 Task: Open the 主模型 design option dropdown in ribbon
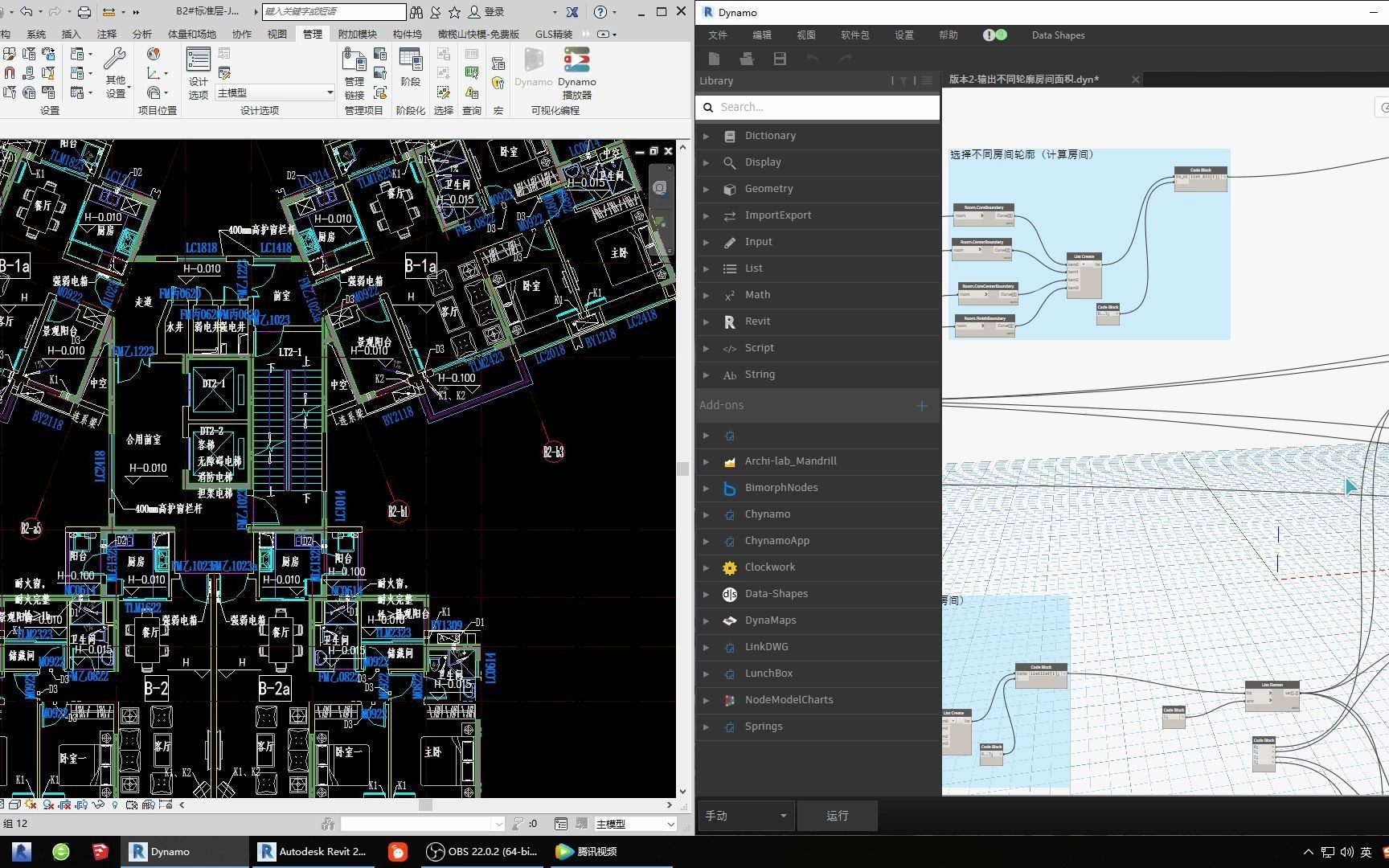(x=274, y=93)
